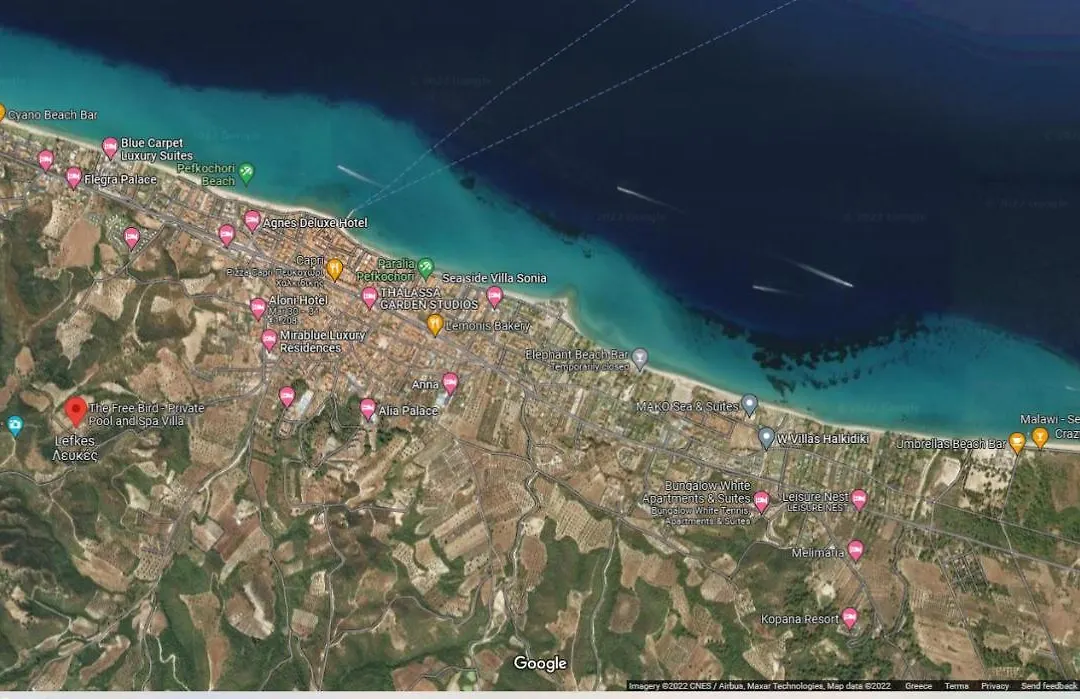Open the MAKO Sea & Suites marker

click(749, 405)
